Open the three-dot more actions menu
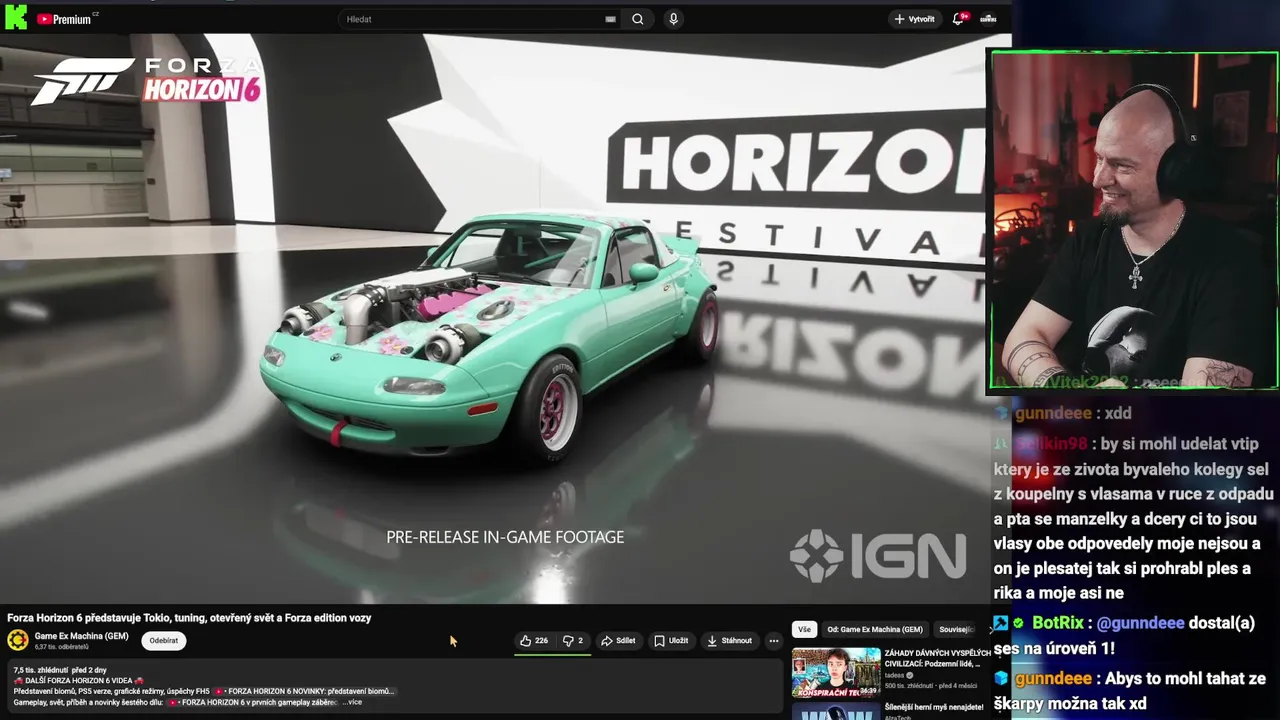The width and height of the screenshot is (1280, 720). [773, 641]
